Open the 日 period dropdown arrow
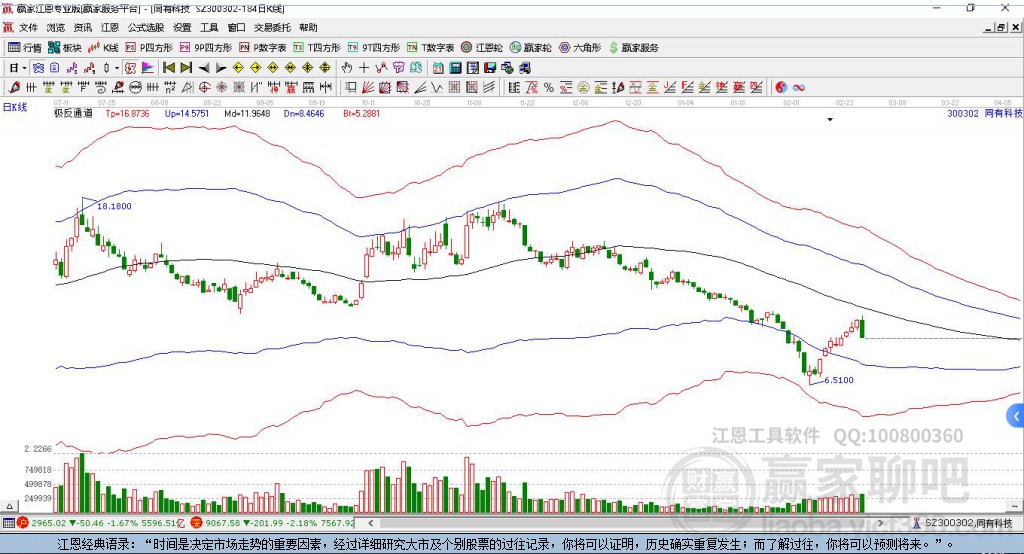Image resolution: width=1024 pixels, height=554 pixels. pyautogui.click(x=24, y=68)
